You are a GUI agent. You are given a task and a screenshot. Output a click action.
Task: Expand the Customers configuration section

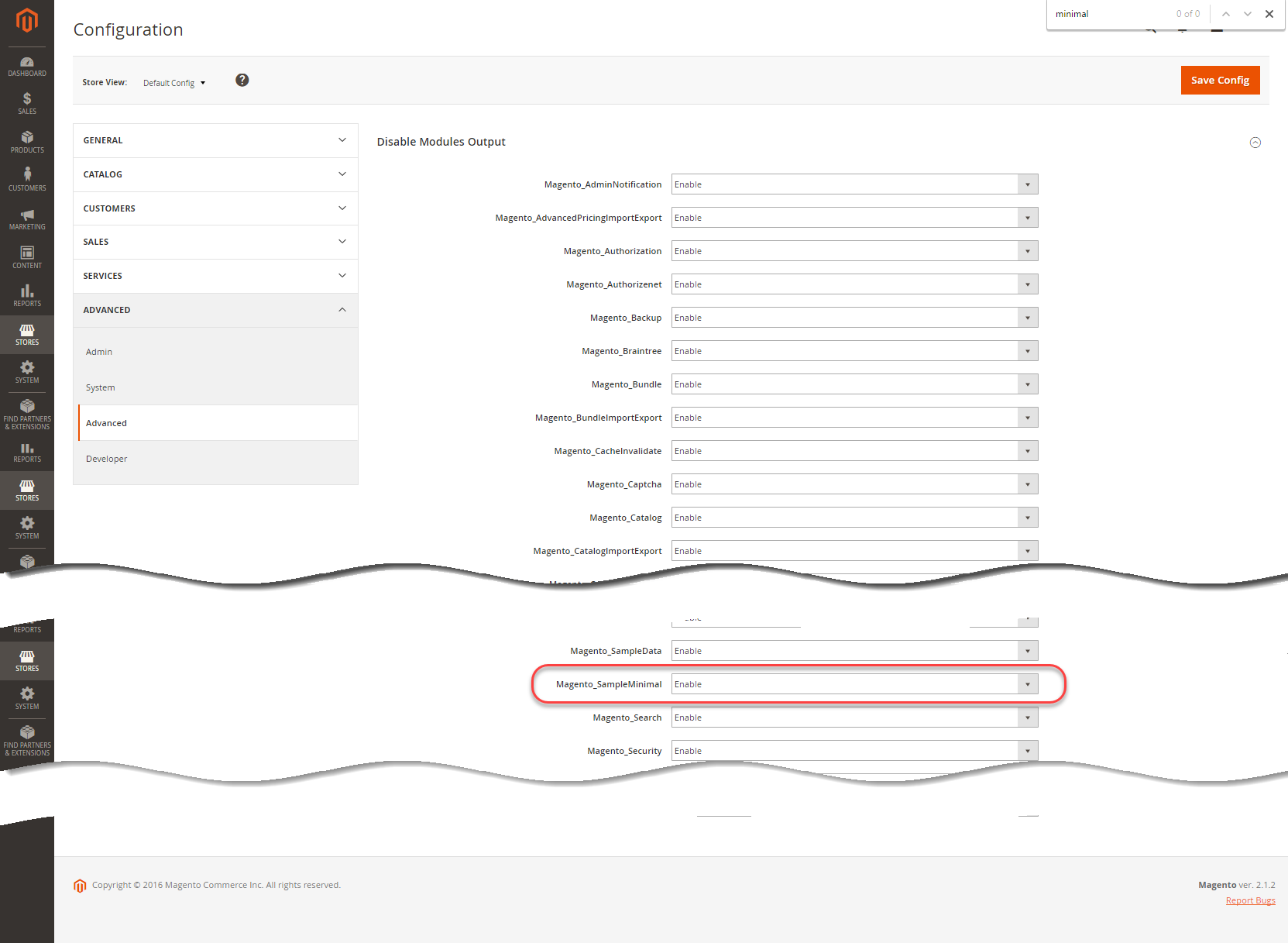[x=215, y=208]
